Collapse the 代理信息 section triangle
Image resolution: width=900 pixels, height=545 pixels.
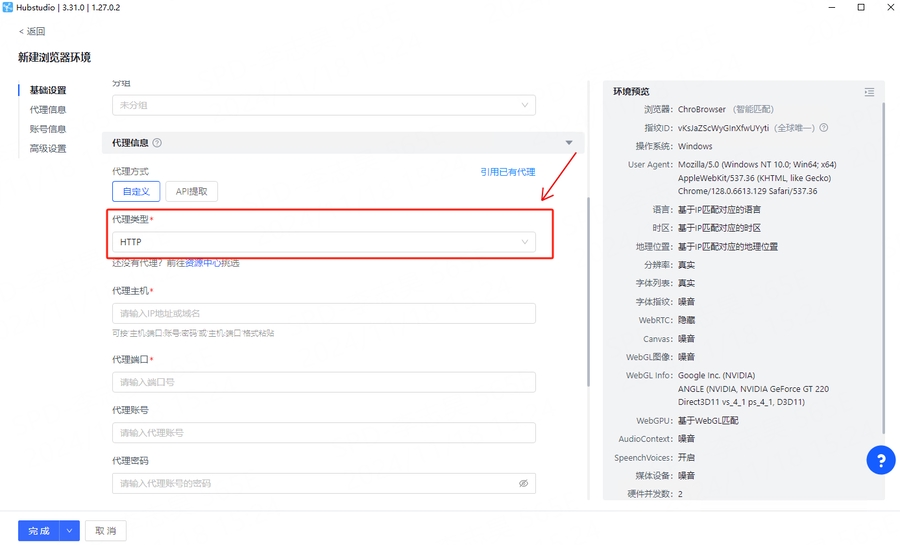pyautogui.click(x=569, y=144)
